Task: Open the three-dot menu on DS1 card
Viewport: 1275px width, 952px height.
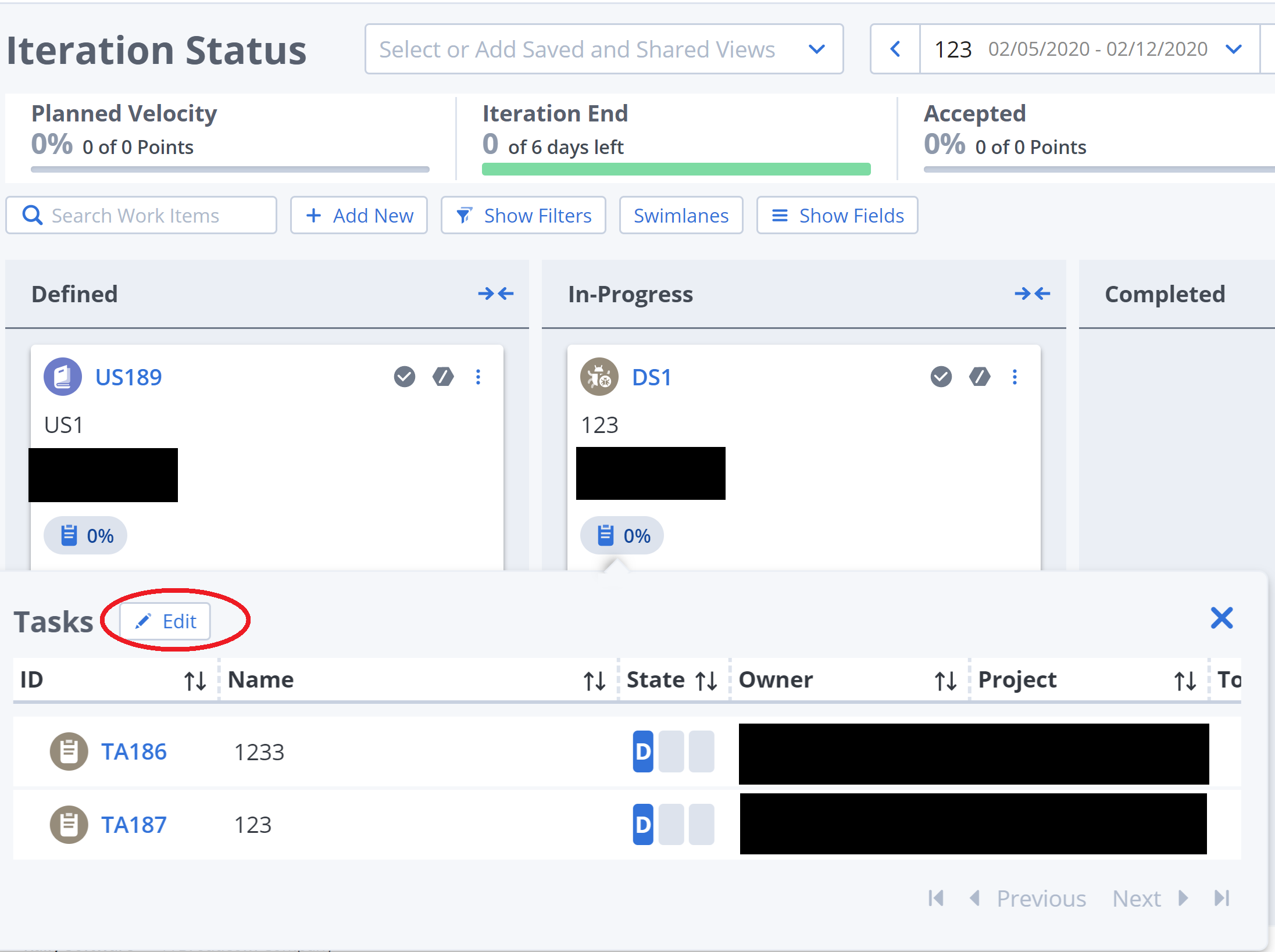Action: tap(1015, 377)
